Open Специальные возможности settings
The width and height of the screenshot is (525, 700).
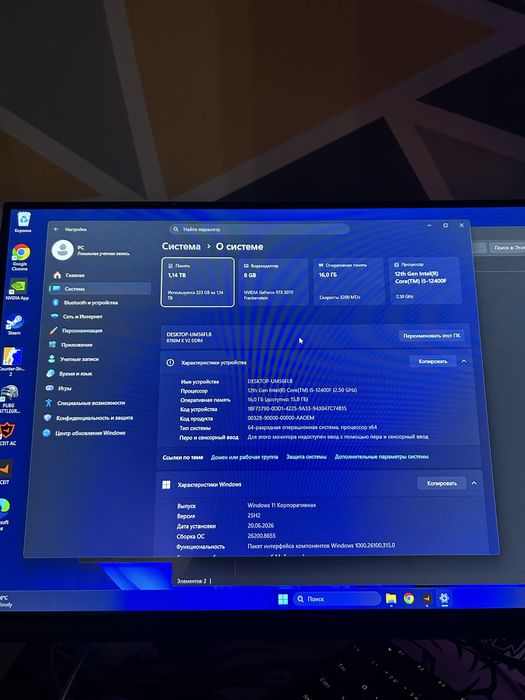coord(93,403)
